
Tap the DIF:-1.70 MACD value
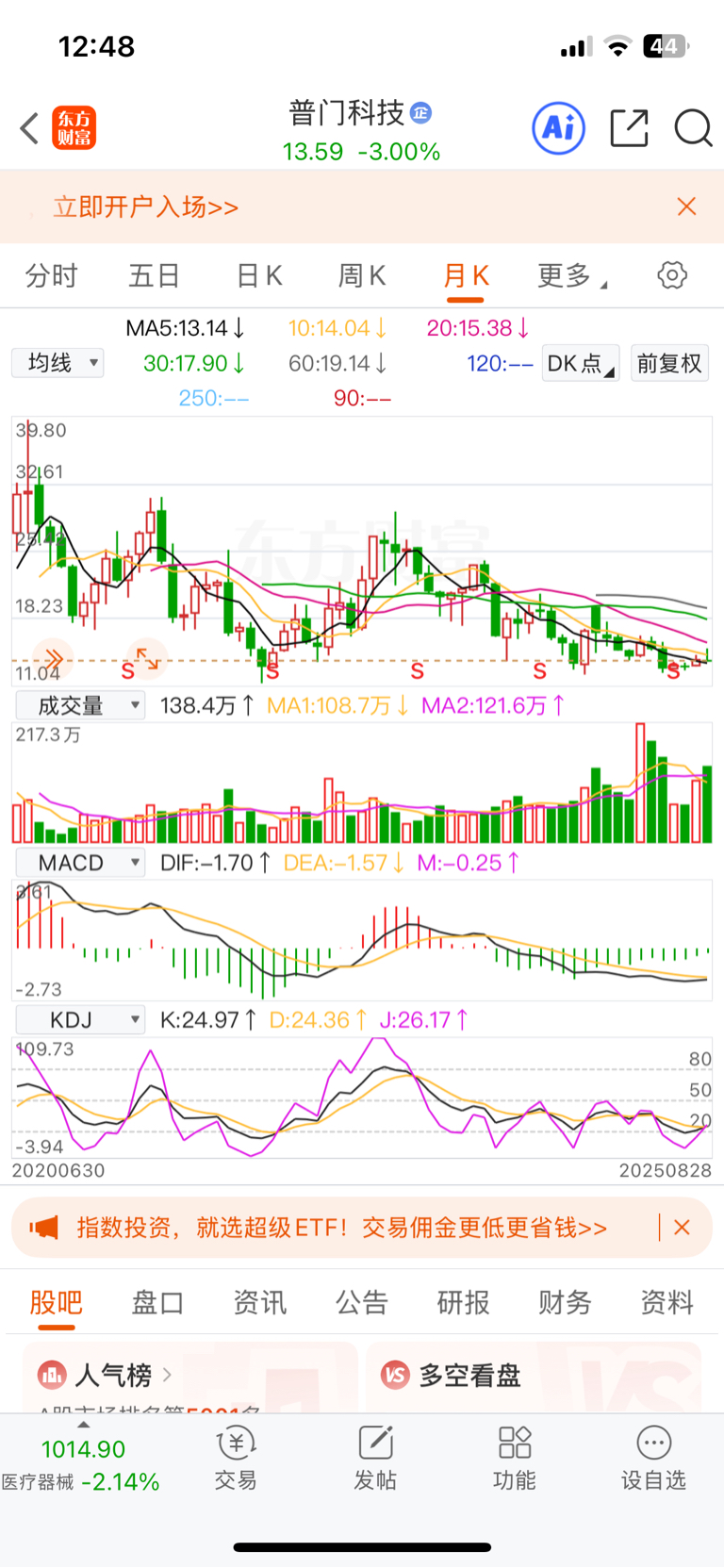pos(216,863)
